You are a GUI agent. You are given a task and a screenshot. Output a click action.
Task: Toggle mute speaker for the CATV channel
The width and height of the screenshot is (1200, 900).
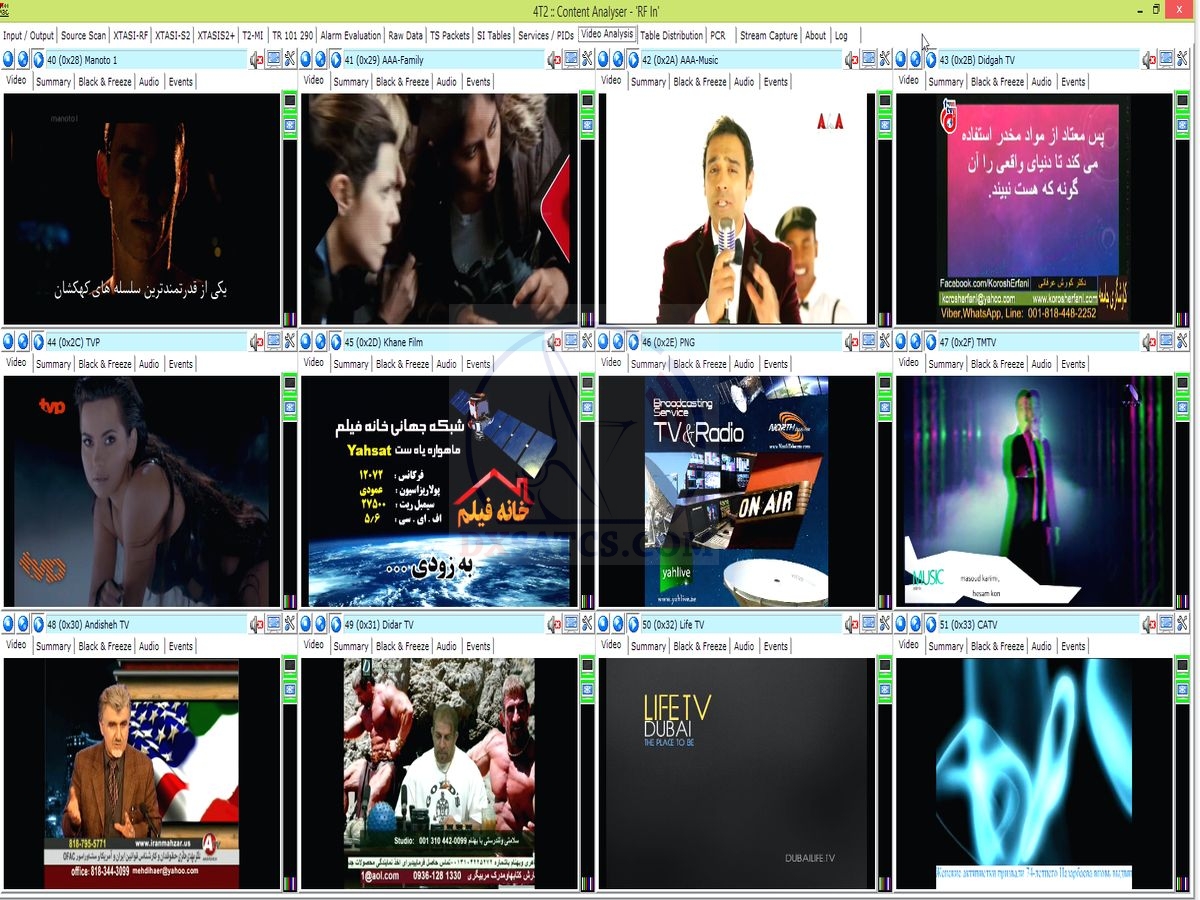click(x=1149, y=624)
